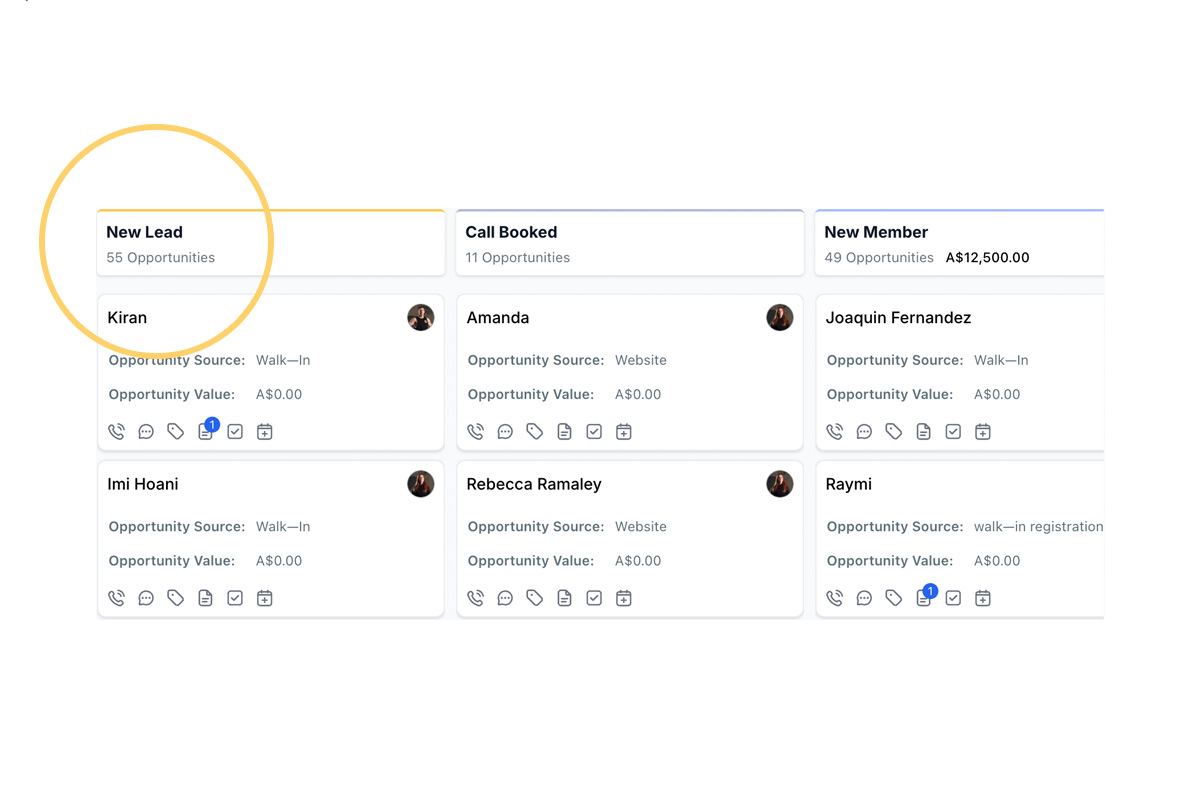This screenshot has height=800, width=1200.
Task: Click the phone icon on Kiran's card
Action: (117, 432)
